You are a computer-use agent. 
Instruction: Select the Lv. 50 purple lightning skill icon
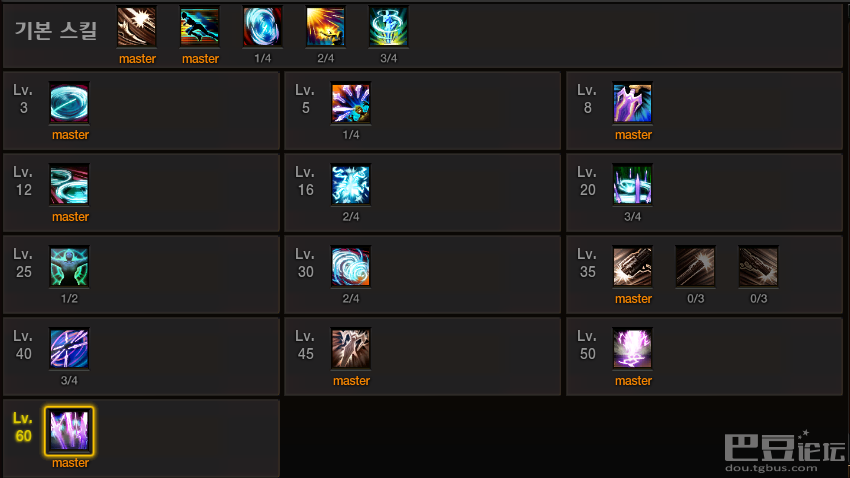pos(633,348)
